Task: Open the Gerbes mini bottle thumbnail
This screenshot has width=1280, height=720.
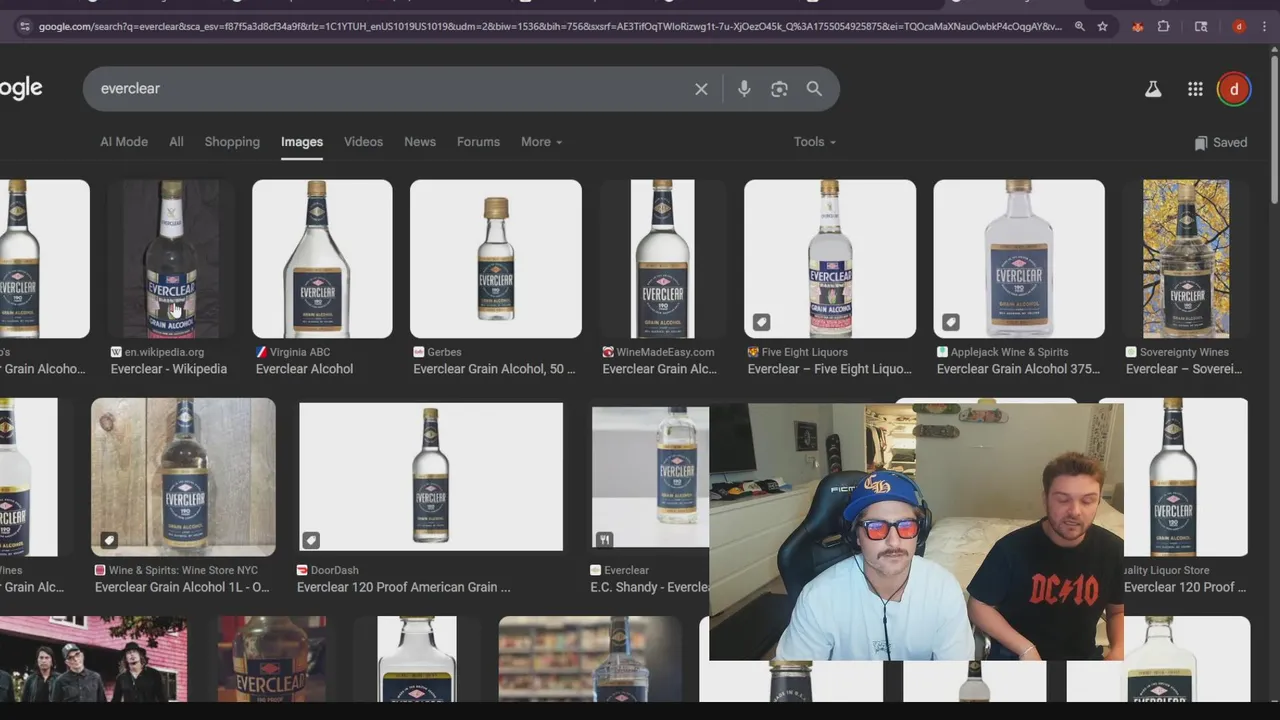Action: [x=496, y=259]
